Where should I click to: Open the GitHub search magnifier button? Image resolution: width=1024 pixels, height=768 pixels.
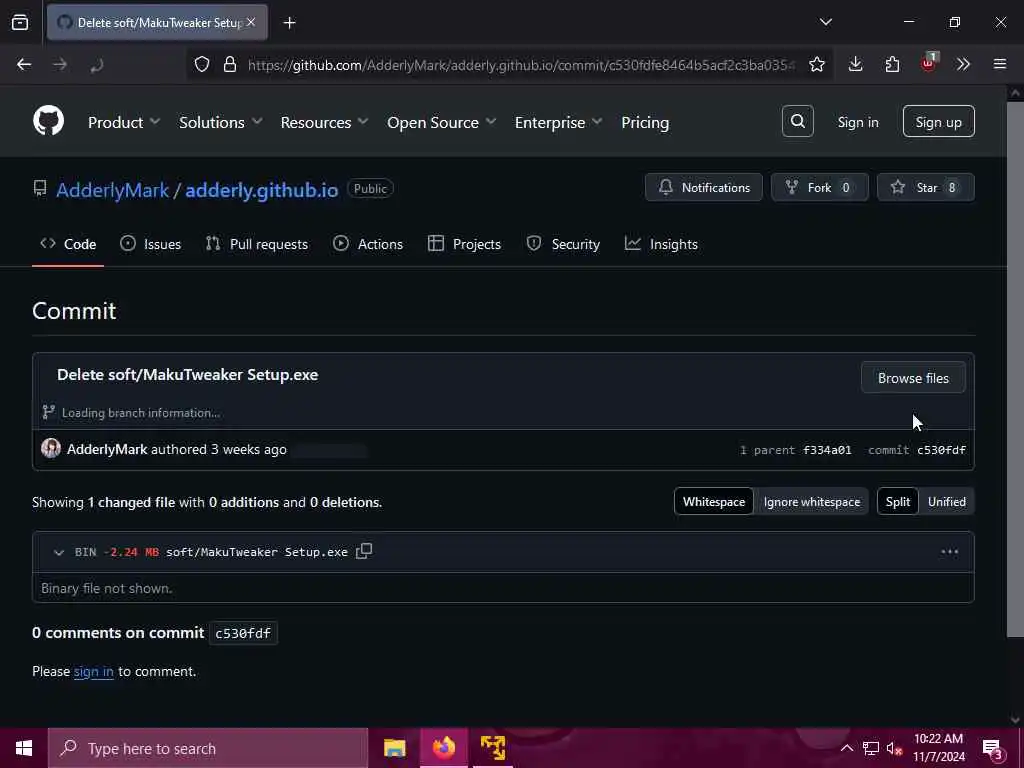pos(797,121)
